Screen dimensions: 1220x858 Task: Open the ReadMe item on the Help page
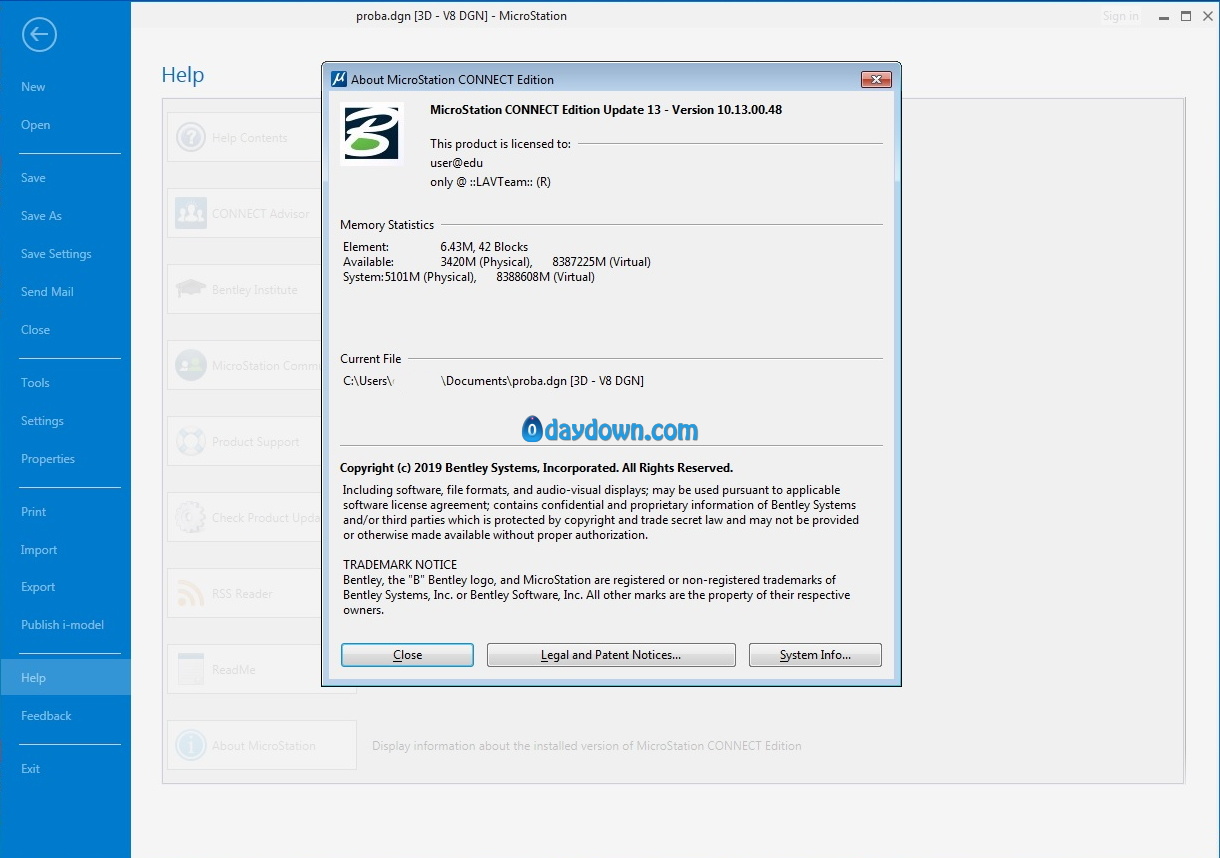coord(243,670)
